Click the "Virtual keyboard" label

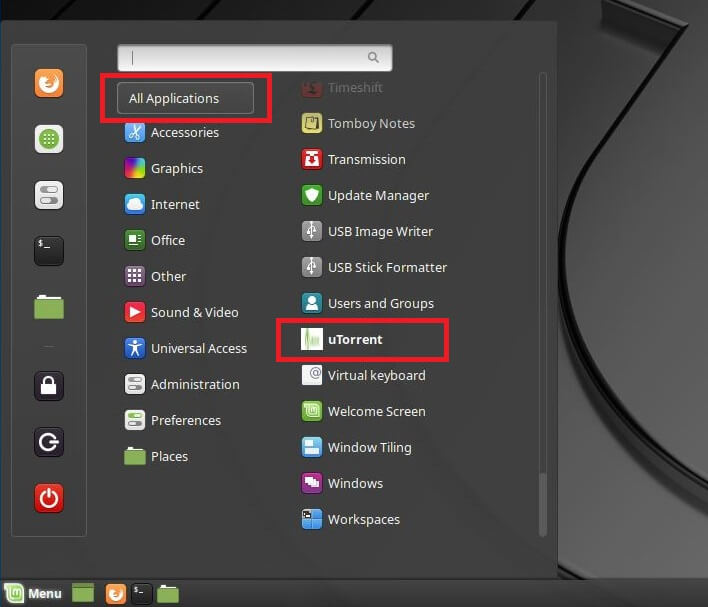click(x=377, y=375)
